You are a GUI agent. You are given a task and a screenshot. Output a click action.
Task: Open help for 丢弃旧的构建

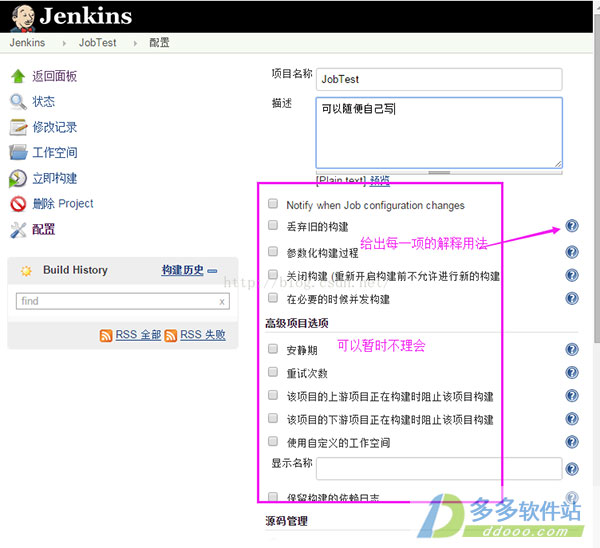coord(572,226)
